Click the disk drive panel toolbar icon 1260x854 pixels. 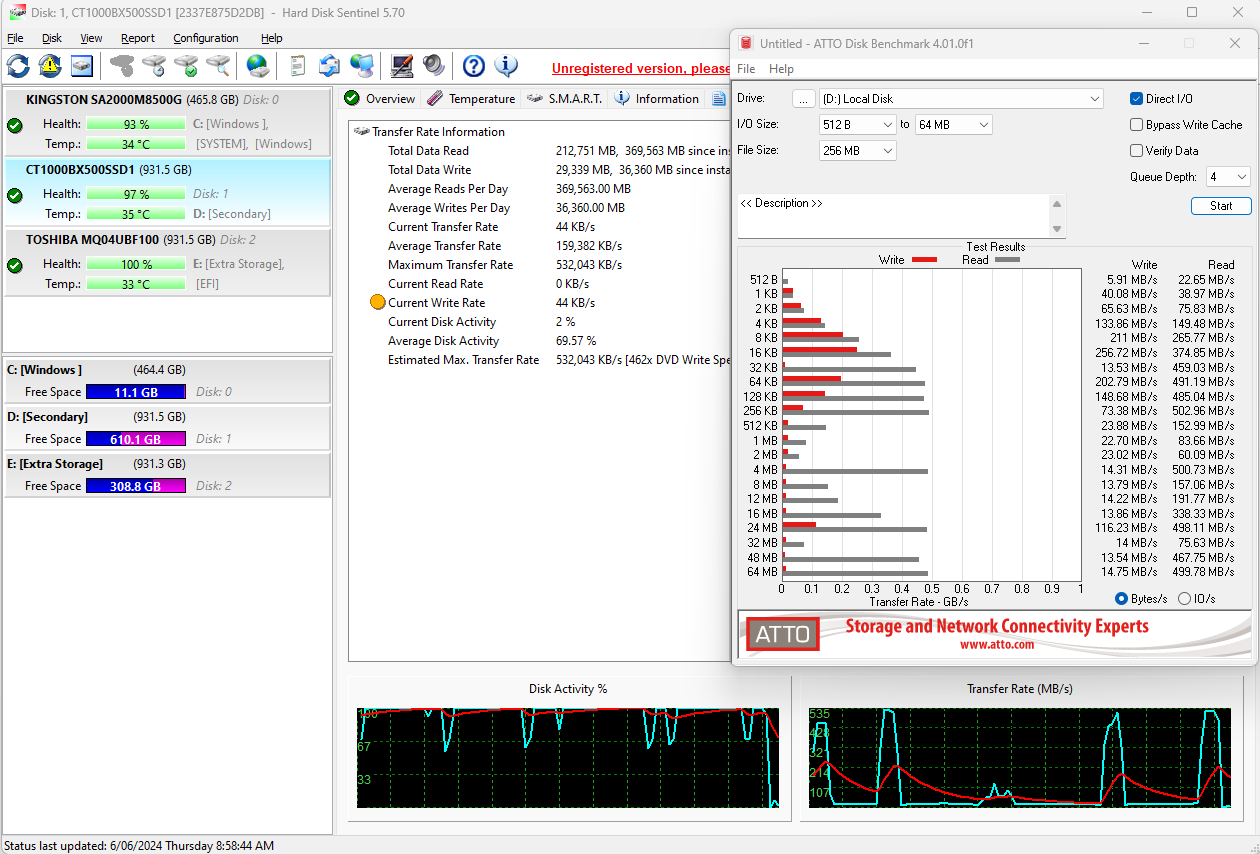coord(82,66)
